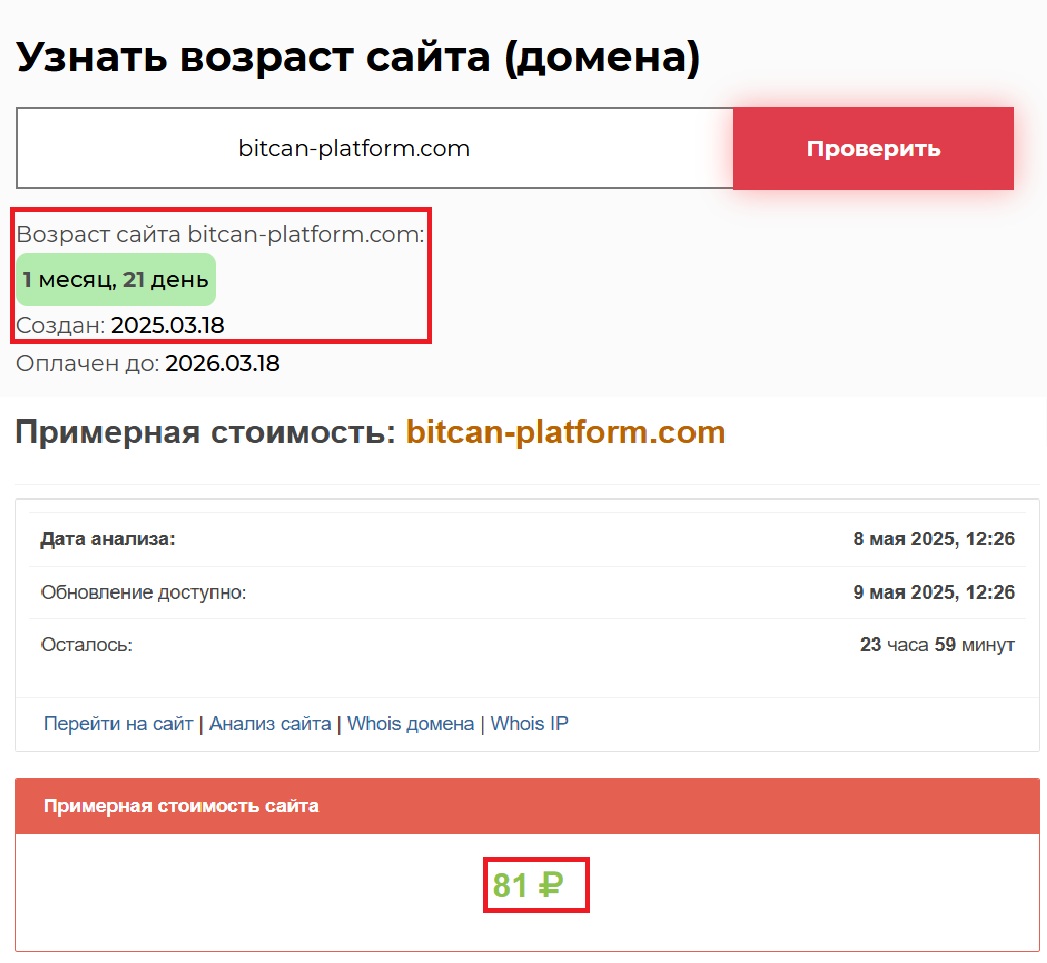1047x963 pixels.
Task: Click the Осталось label
Action: [86, 645]
